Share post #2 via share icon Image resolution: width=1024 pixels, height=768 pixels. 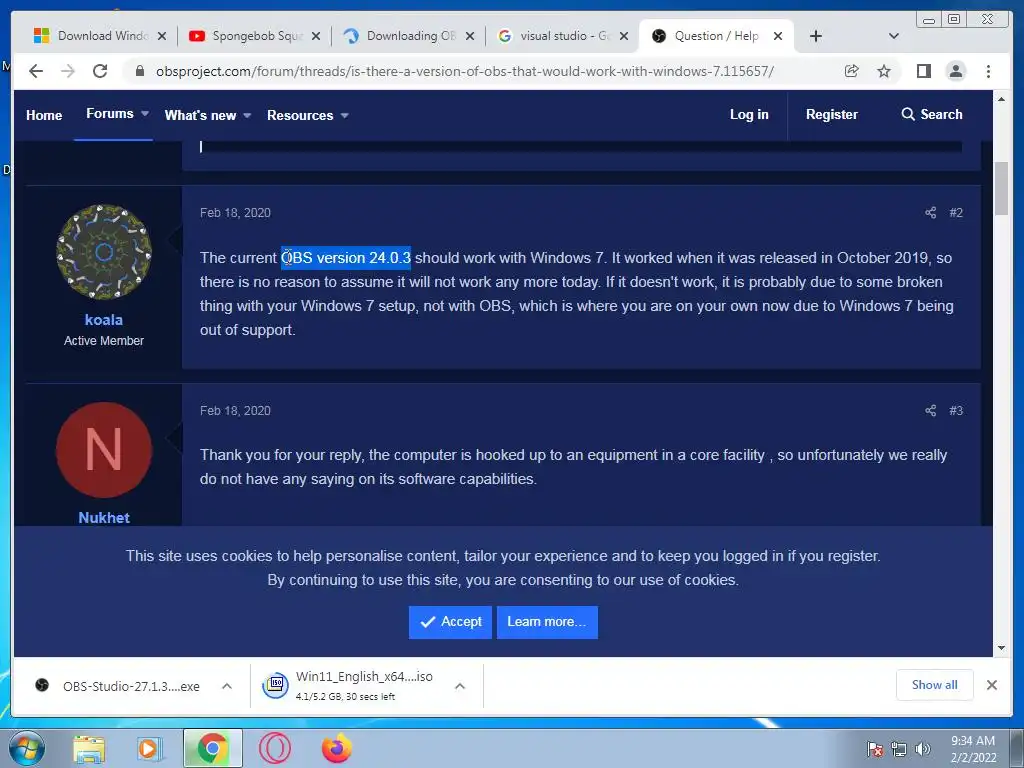pos(931,213)
